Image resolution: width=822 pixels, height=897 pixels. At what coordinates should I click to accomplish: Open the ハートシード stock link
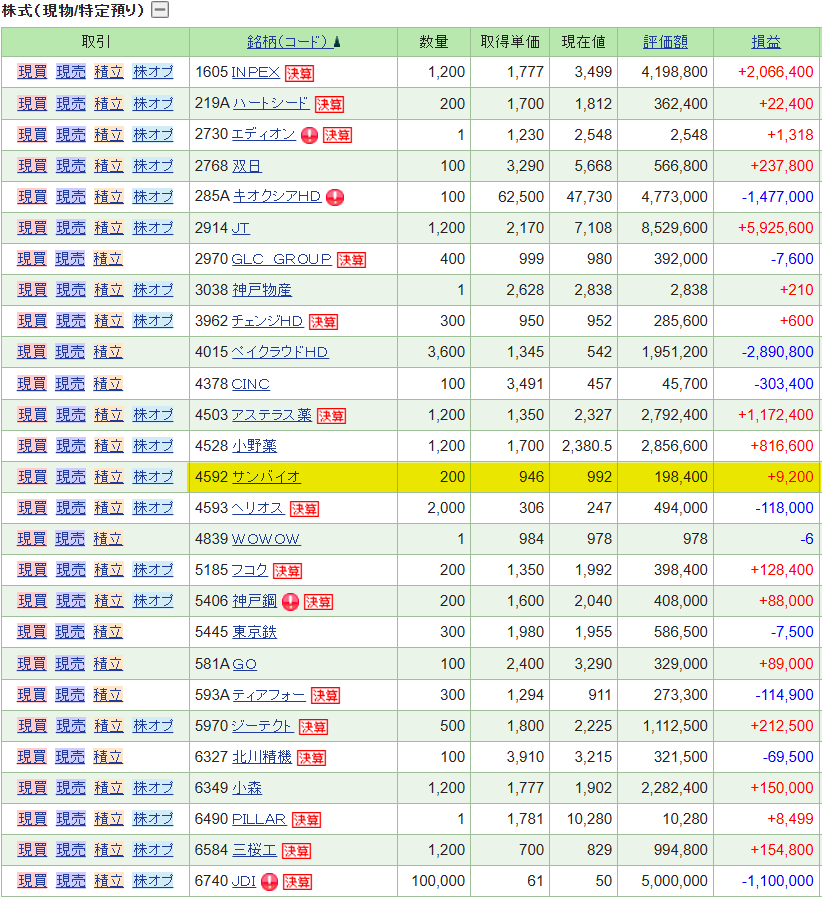pyautogui.click(x=271, y=103)
